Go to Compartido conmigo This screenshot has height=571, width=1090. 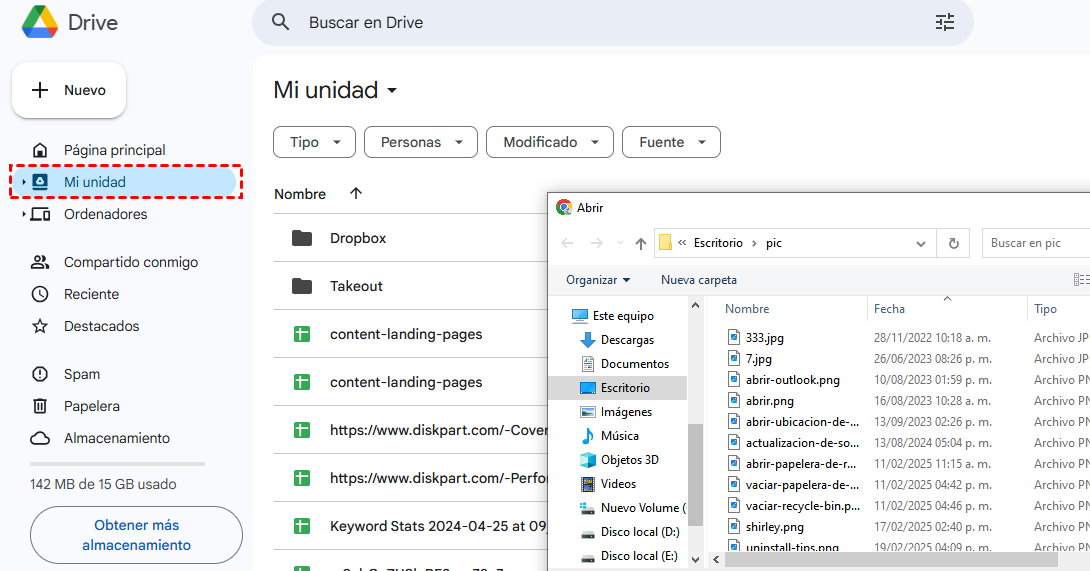130,262
